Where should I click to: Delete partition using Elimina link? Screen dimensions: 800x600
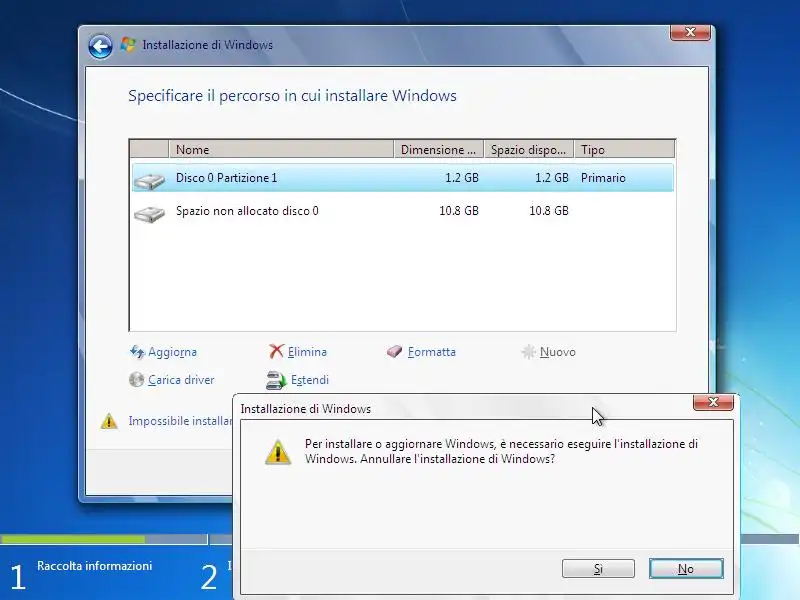tap(307, 352)
